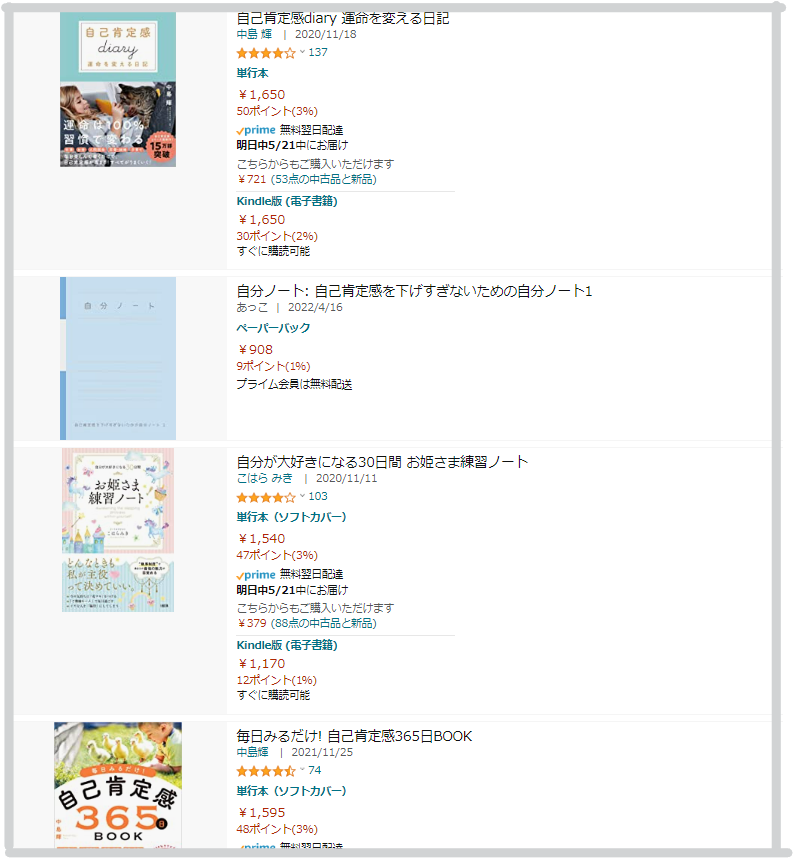Click star rating of お姫さま練習ノート

266,497
